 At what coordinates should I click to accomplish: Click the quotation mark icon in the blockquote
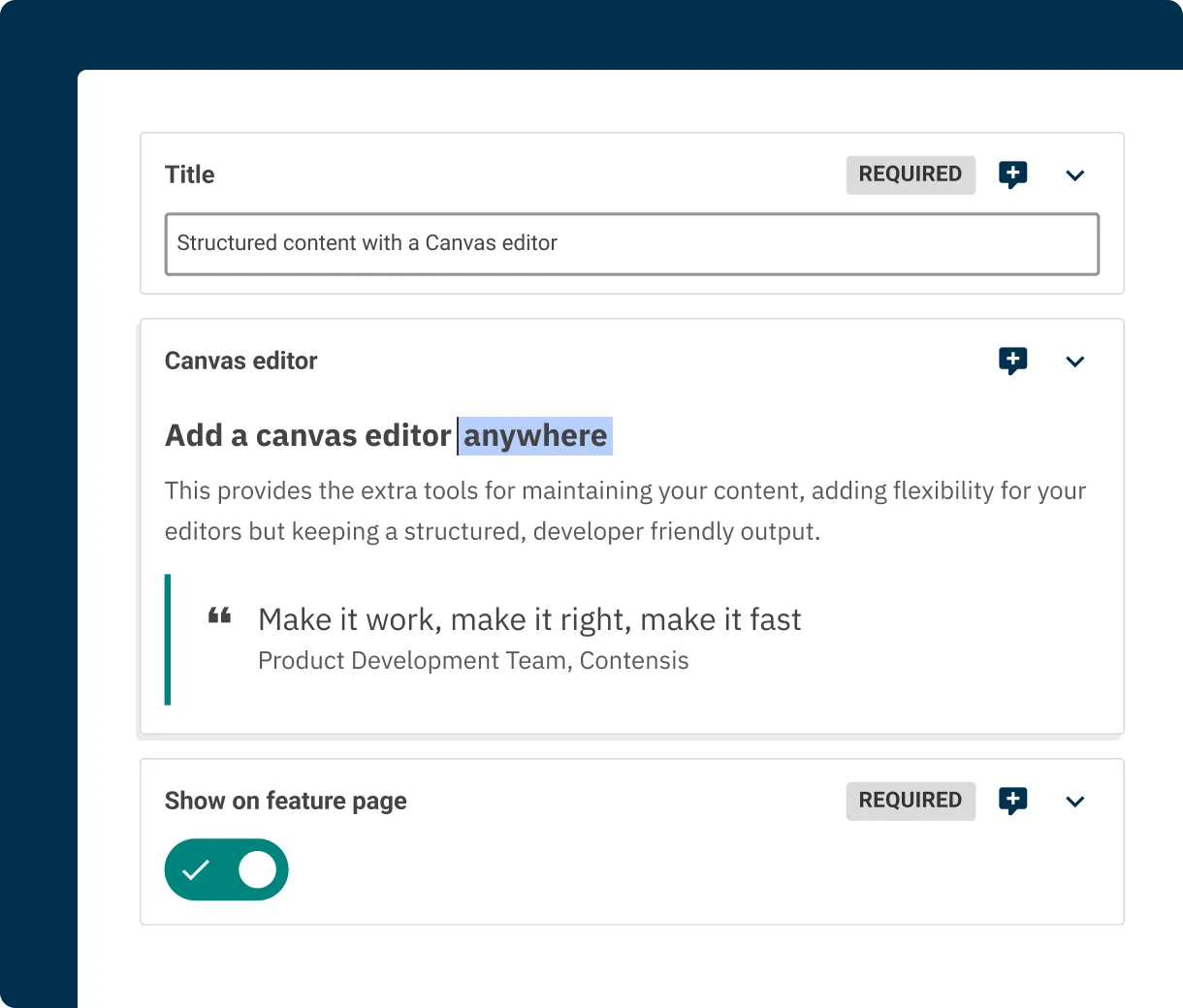[x=220, y=614]
